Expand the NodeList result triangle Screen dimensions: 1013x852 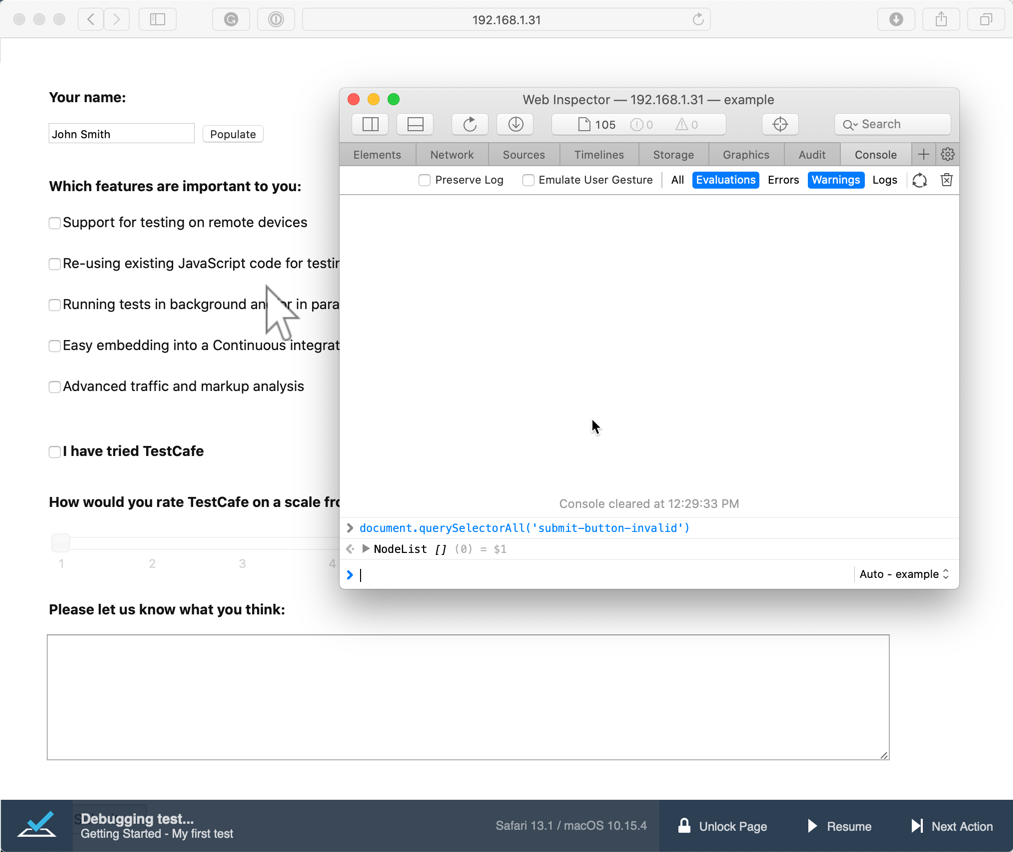(x=366, y=549)
